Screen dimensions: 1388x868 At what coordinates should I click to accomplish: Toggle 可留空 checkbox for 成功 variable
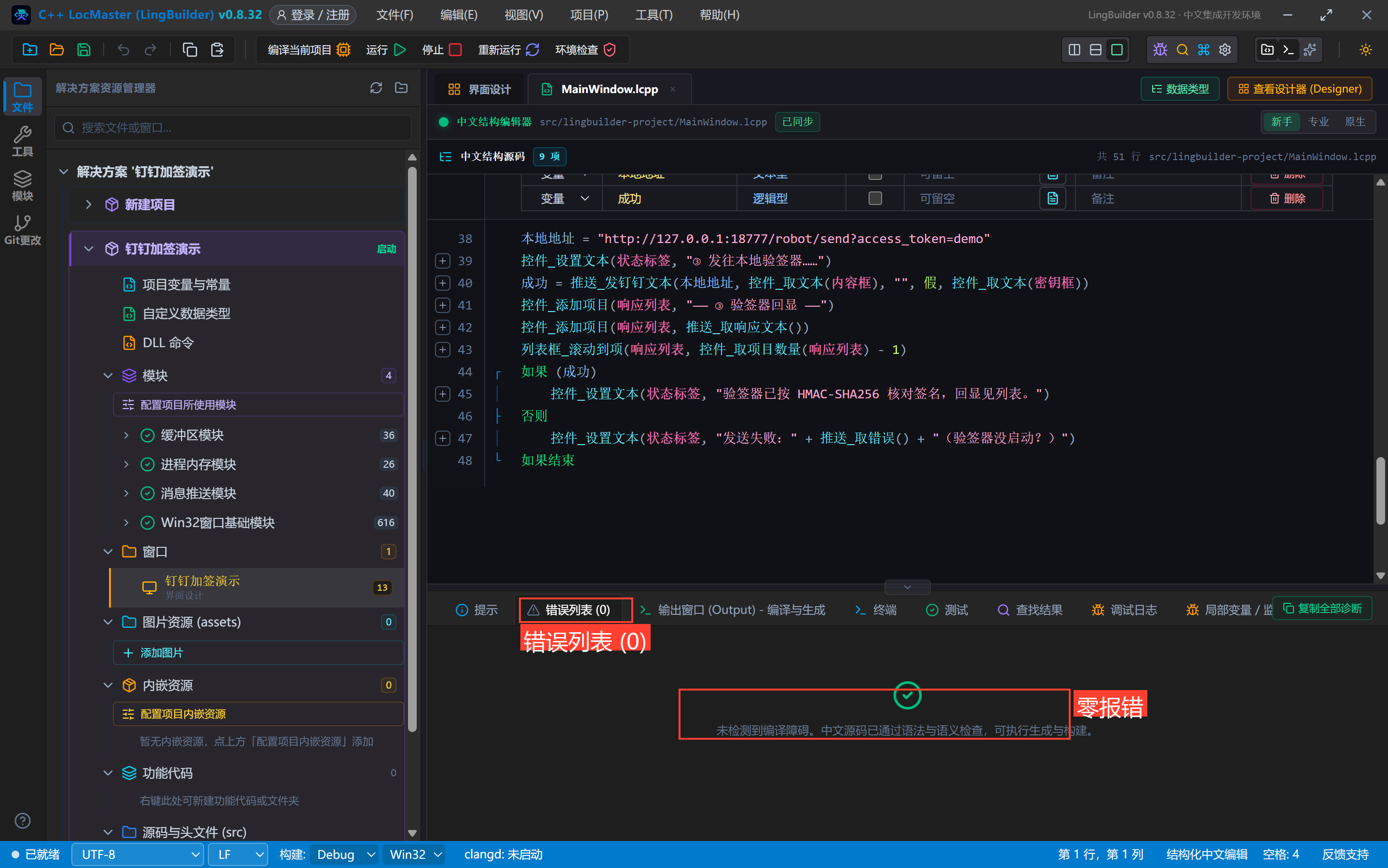coord(875,198)
